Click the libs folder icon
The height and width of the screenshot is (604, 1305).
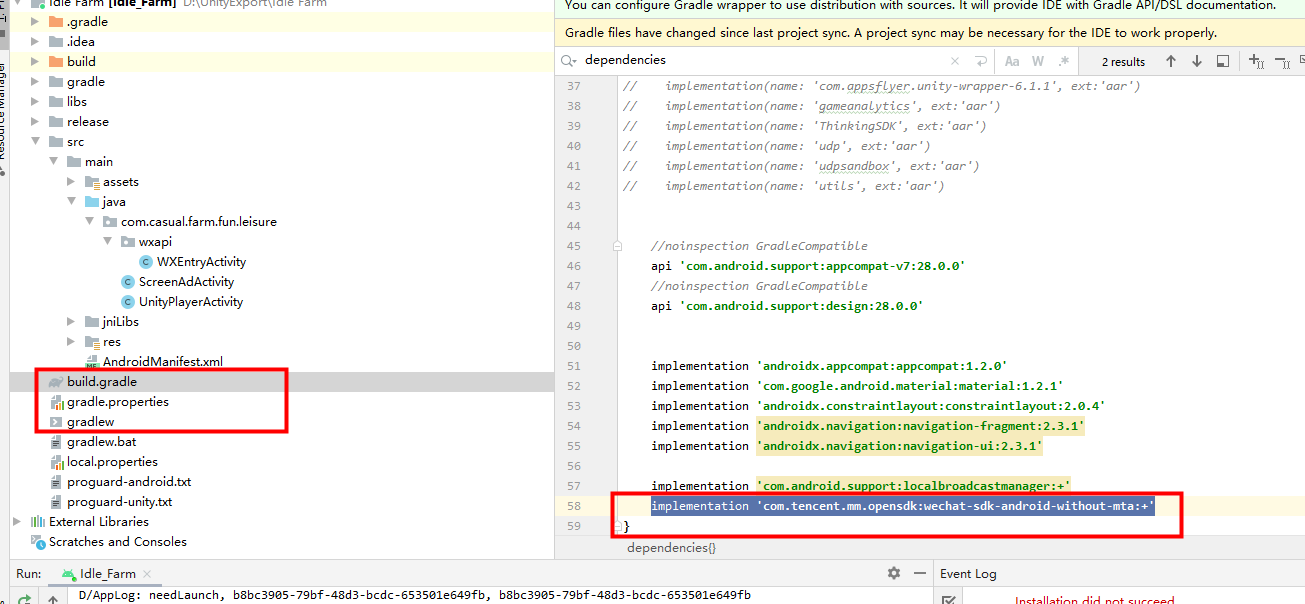(x=56, y=102)
